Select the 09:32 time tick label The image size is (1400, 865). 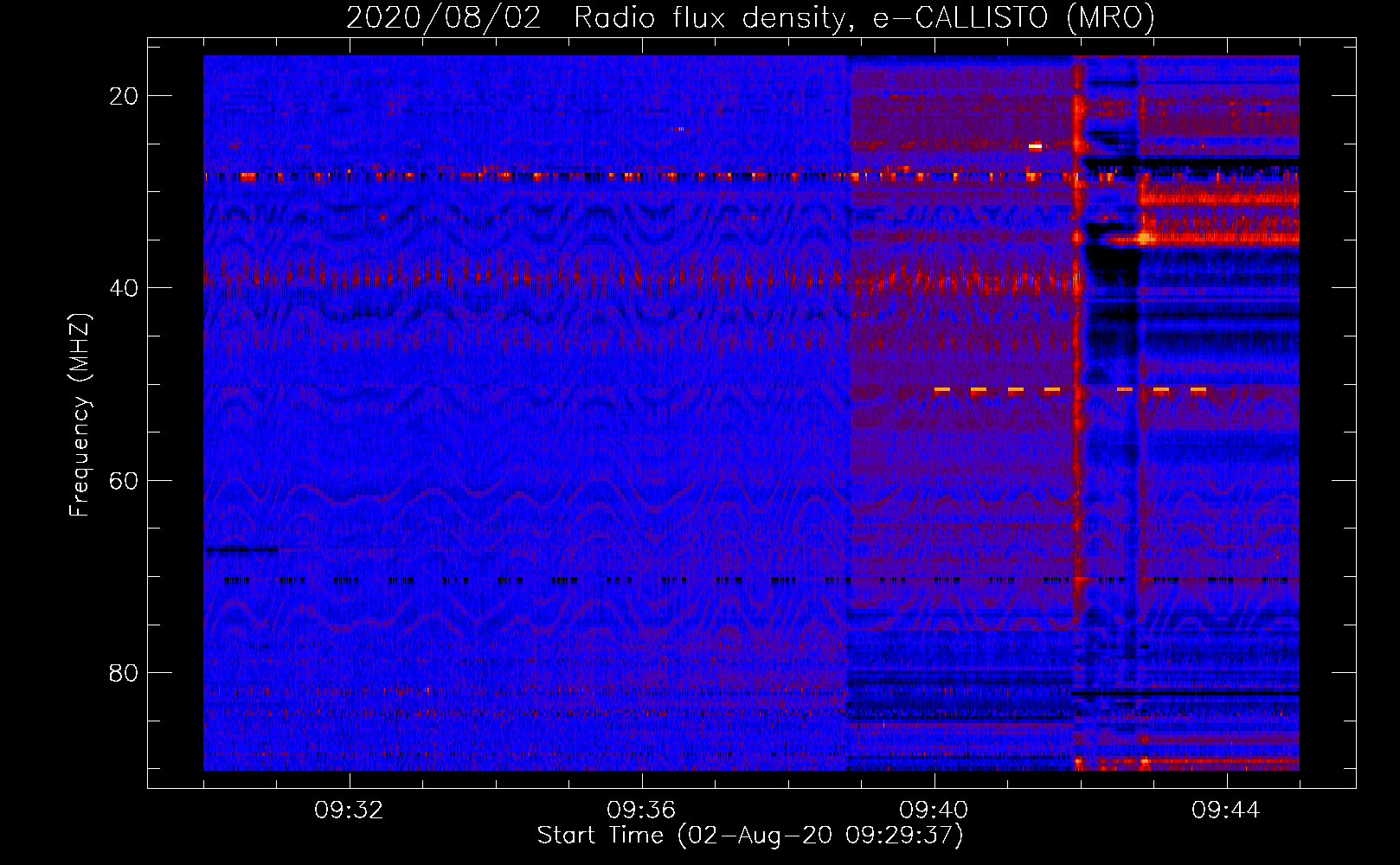point(350,811)
